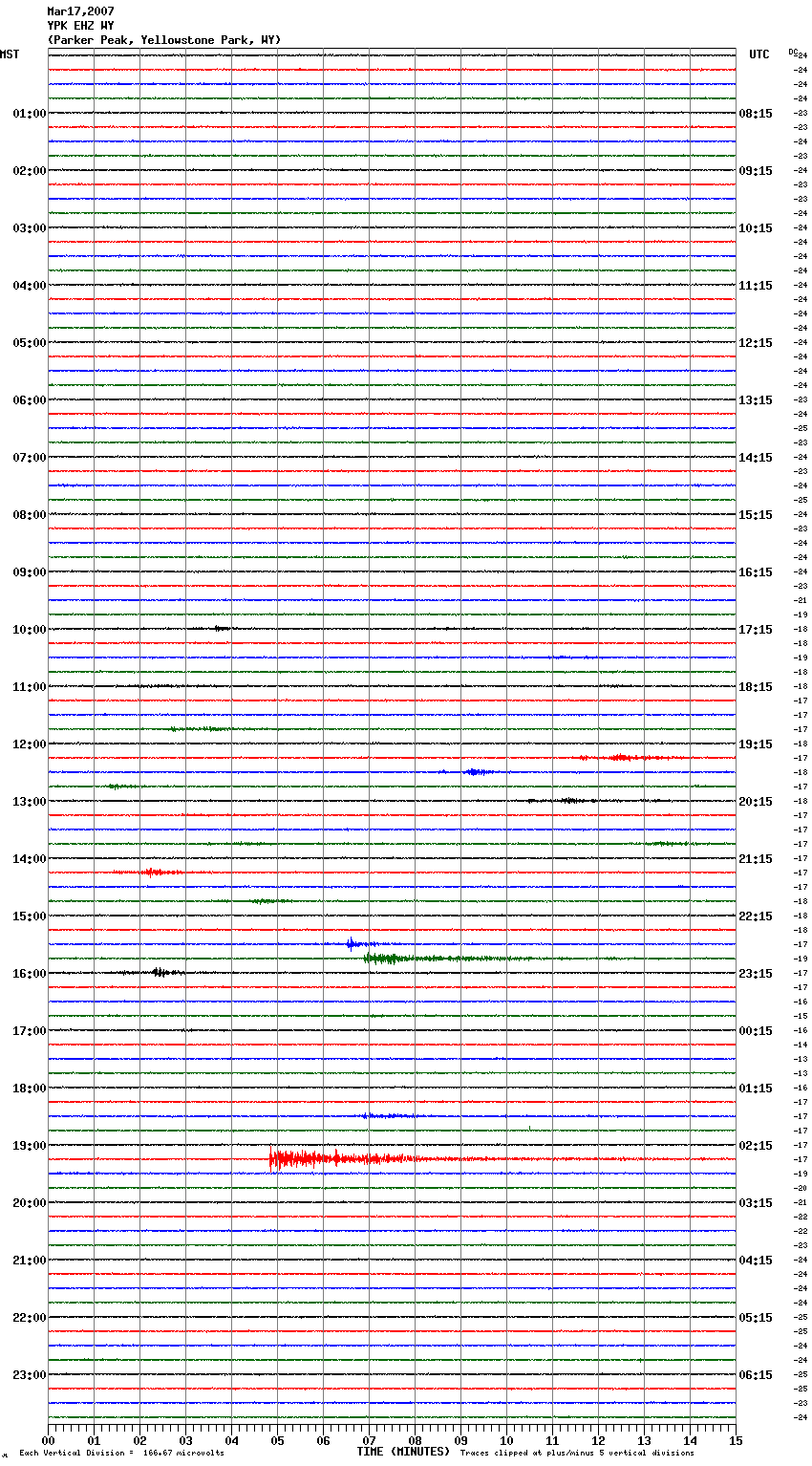This screenshot has height=1466, width=812.
Task: Select the 09:00 MST time label
Action: click(30, 572)
